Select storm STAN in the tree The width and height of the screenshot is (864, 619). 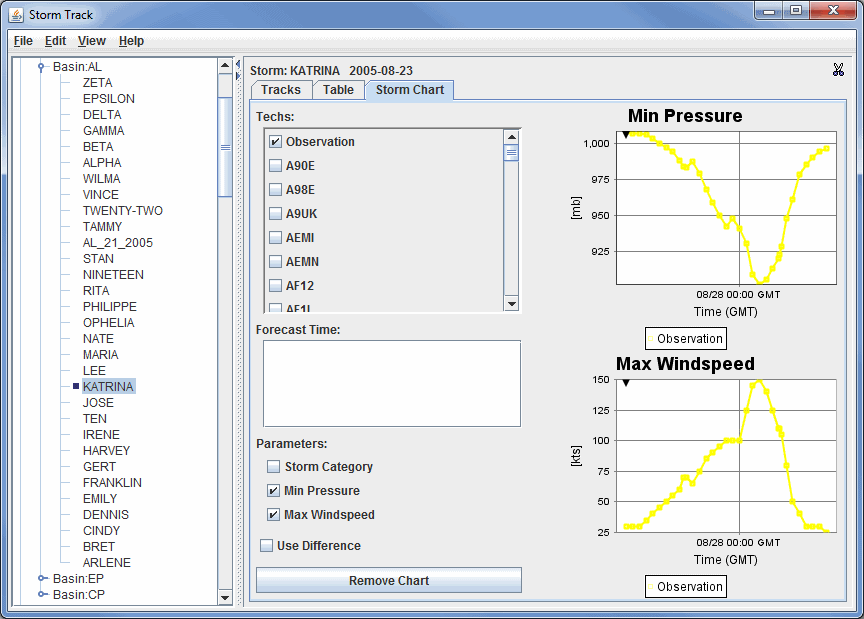tap(98, 259)
